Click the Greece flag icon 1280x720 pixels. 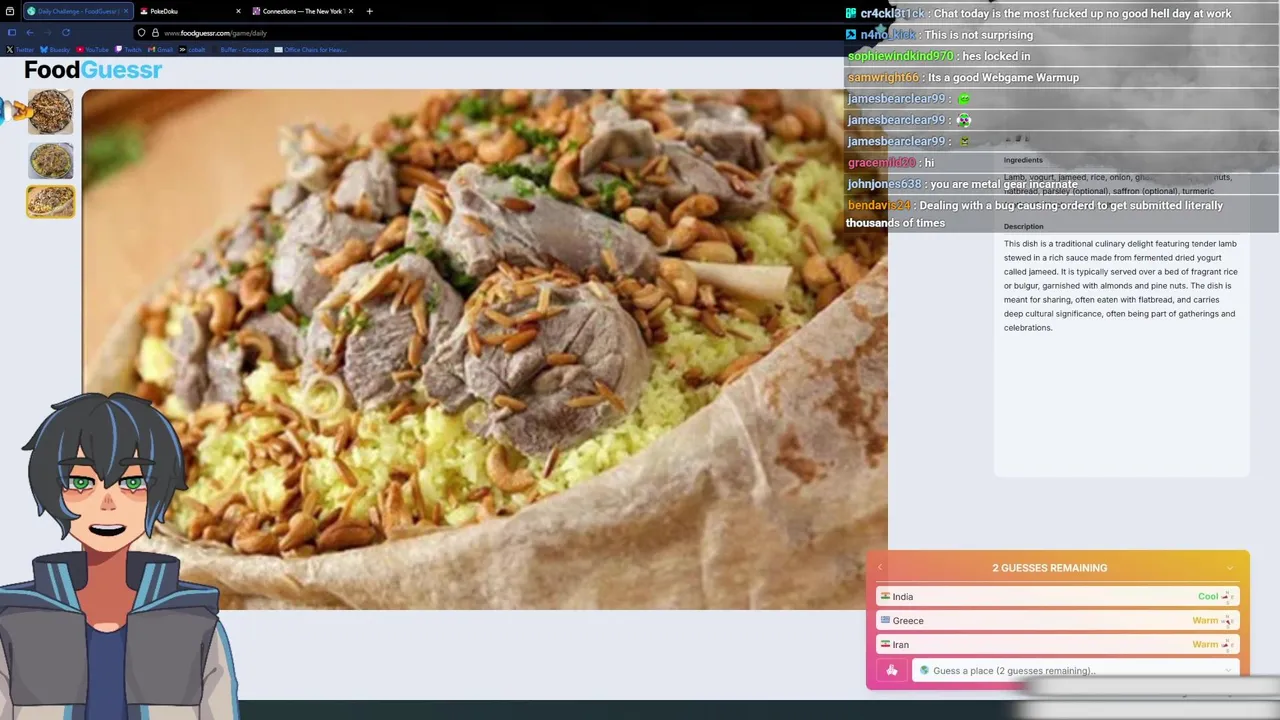pos(885,620)
